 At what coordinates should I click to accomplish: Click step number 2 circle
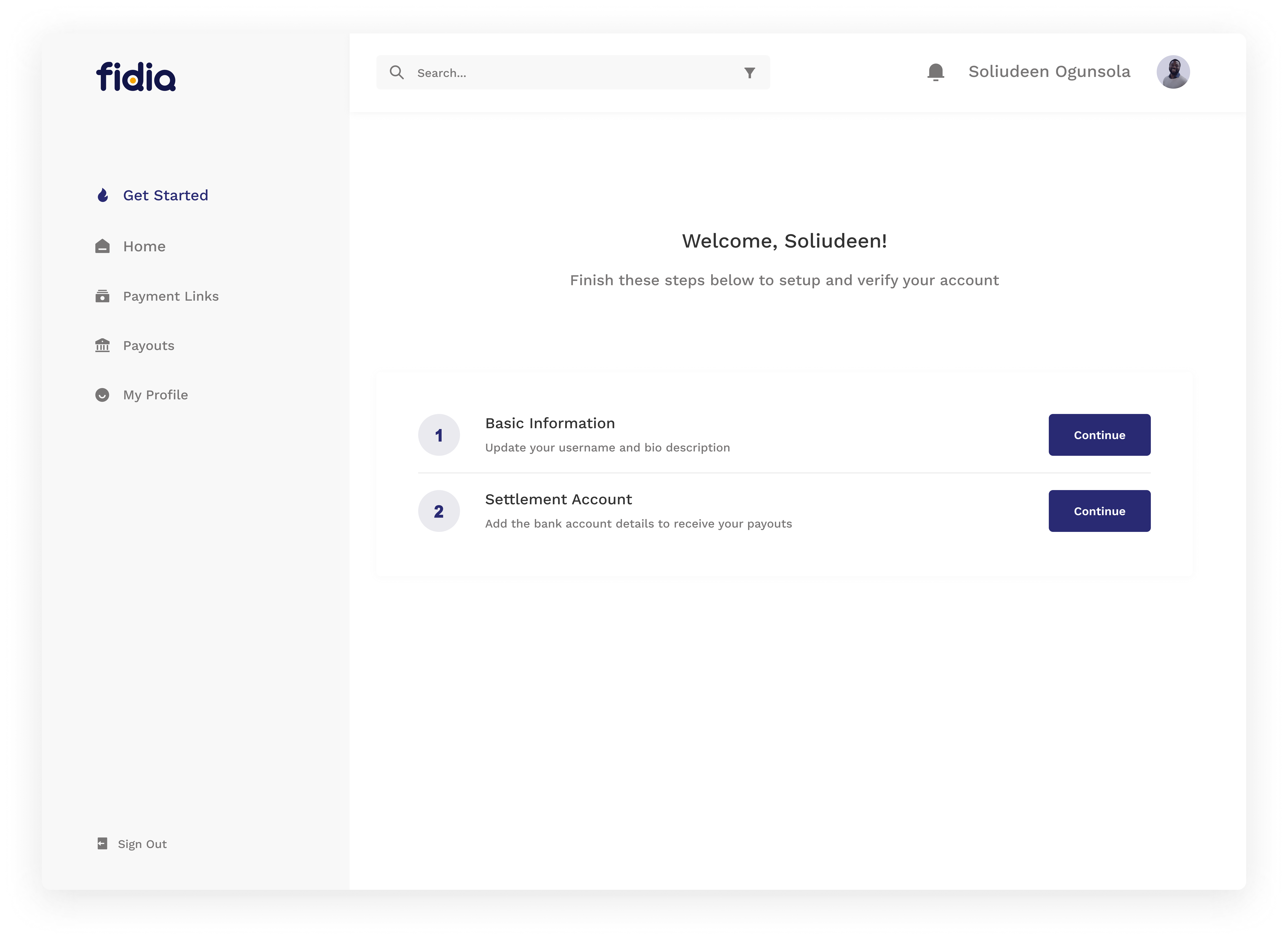pos(439,511)
